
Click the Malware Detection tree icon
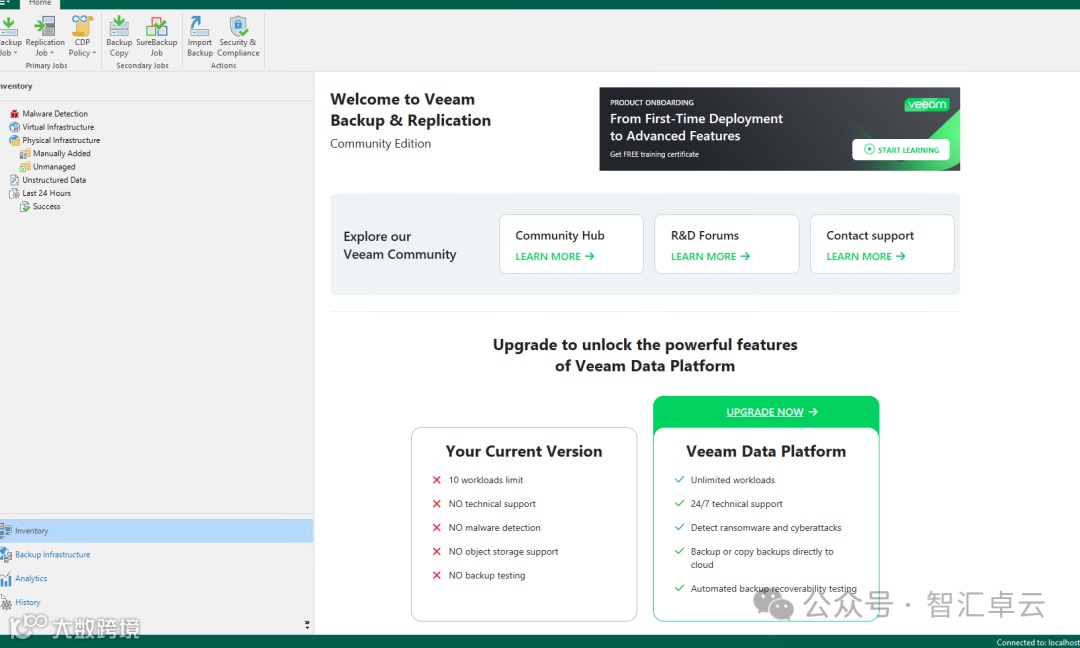14,114
